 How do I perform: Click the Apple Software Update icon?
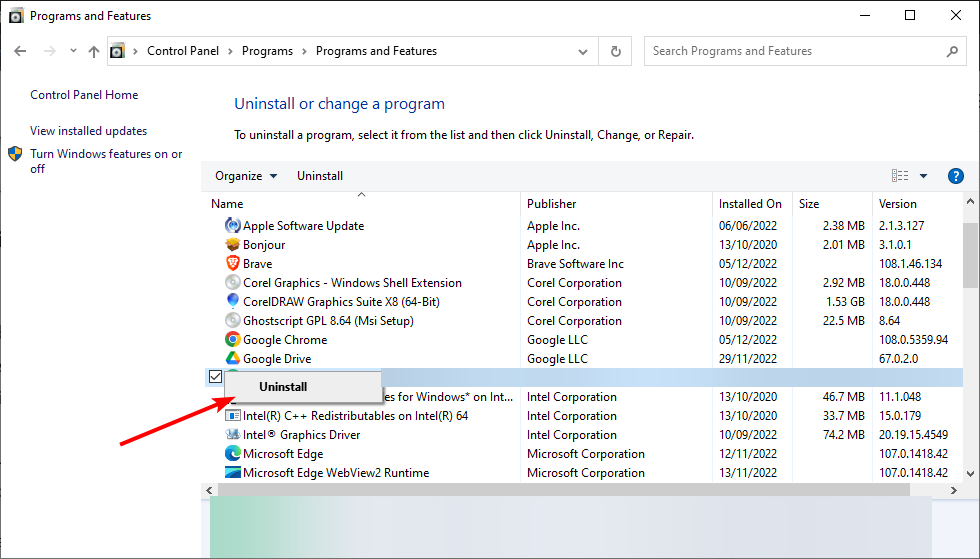[x=232, y=225]
